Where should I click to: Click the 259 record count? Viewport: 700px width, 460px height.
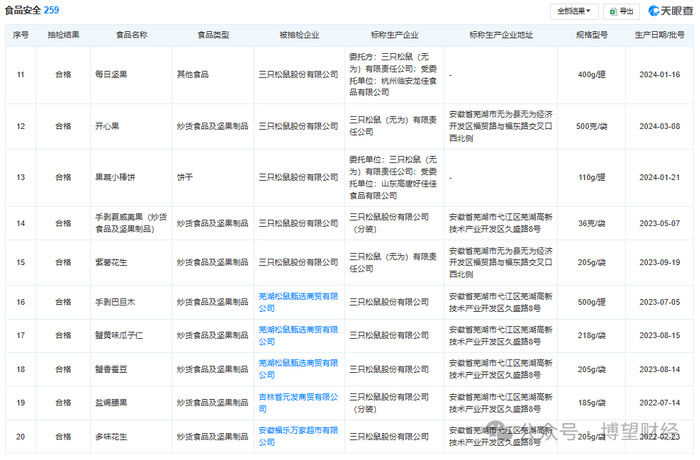51,10
